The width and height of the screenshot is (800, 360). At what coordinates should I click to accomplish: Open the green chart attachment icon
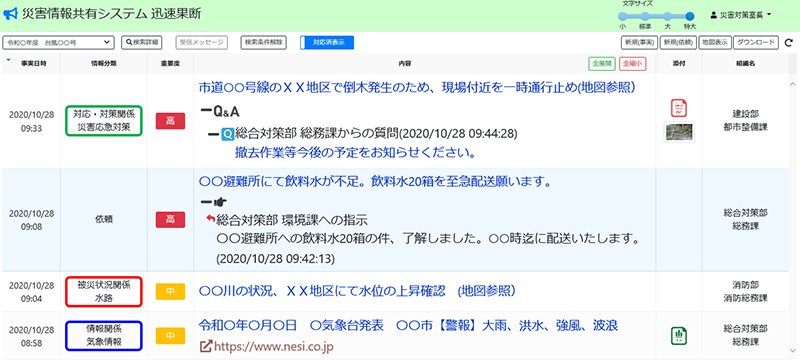[679, 336]
